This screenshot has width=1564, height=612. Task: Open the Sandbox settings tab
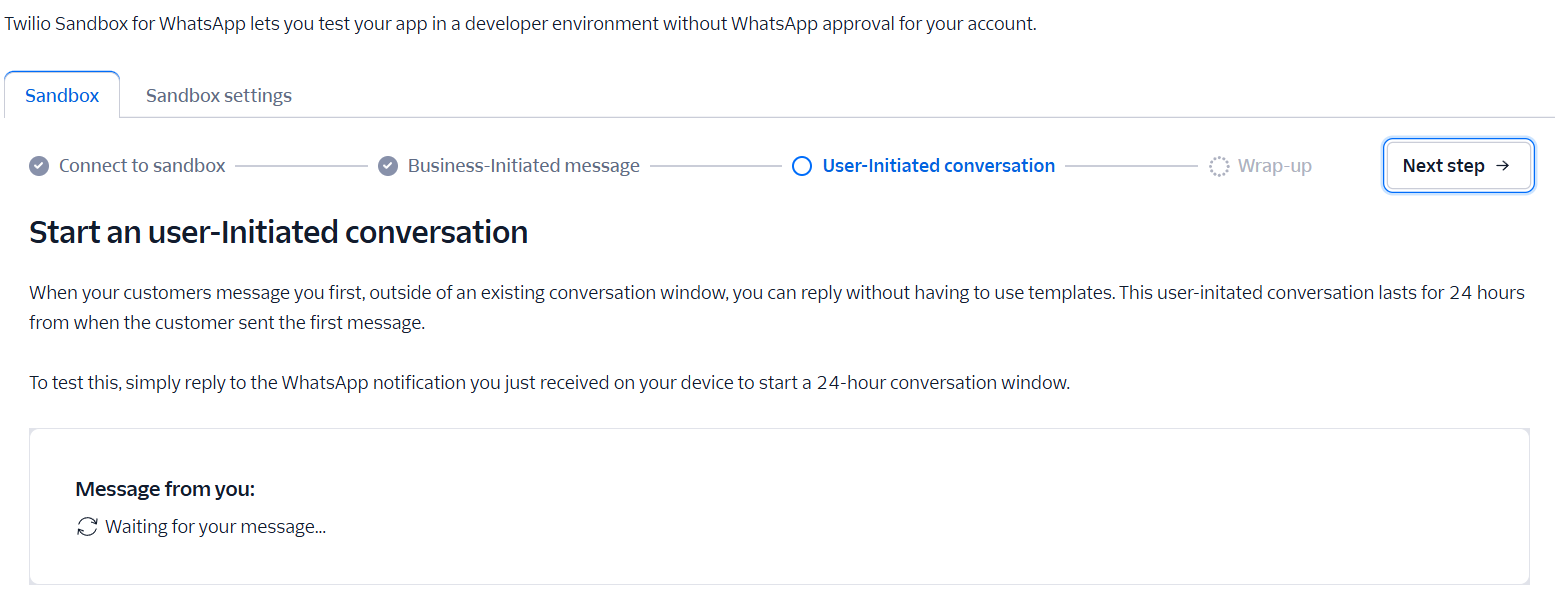pos(219,95)
